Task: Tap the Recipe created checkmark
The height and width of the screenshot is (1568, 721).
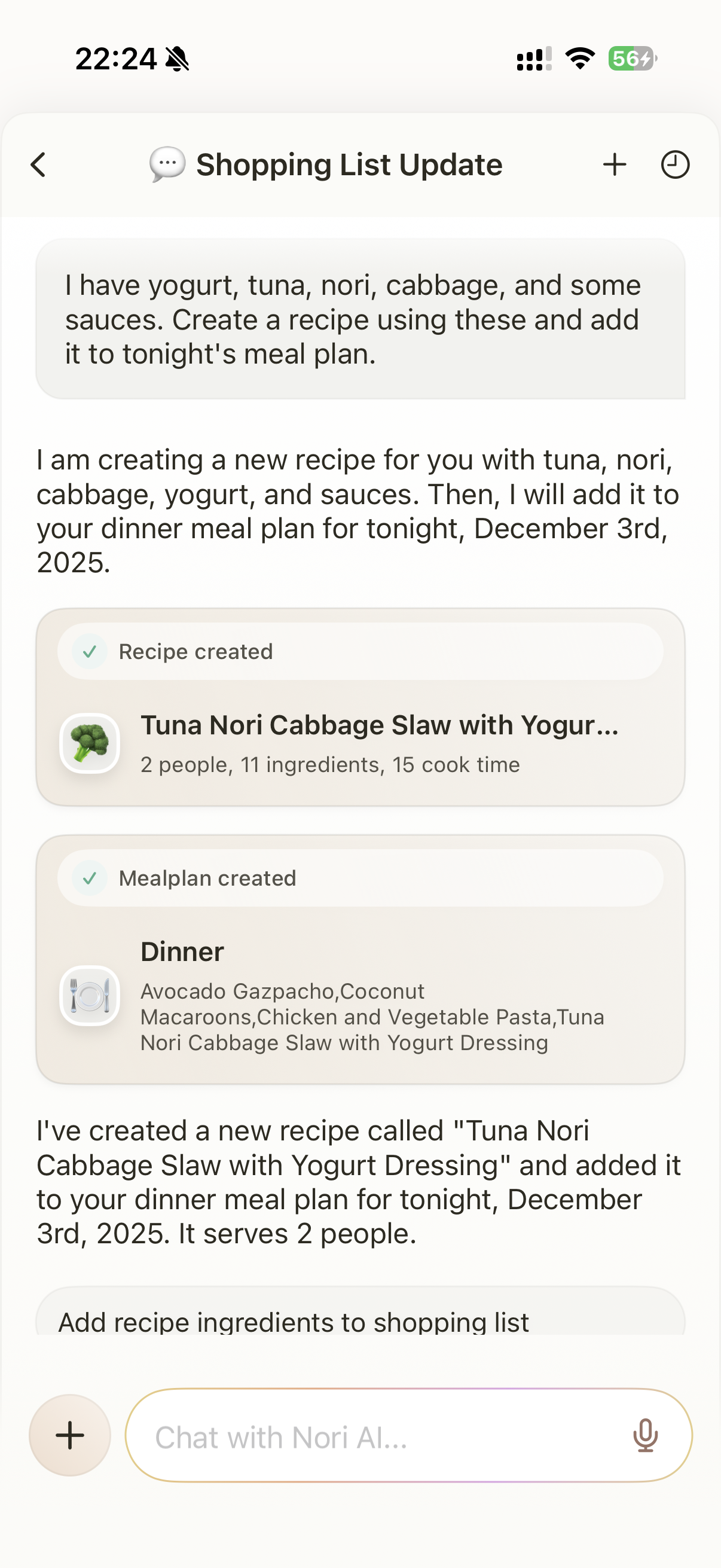Action: coord(90,652)
